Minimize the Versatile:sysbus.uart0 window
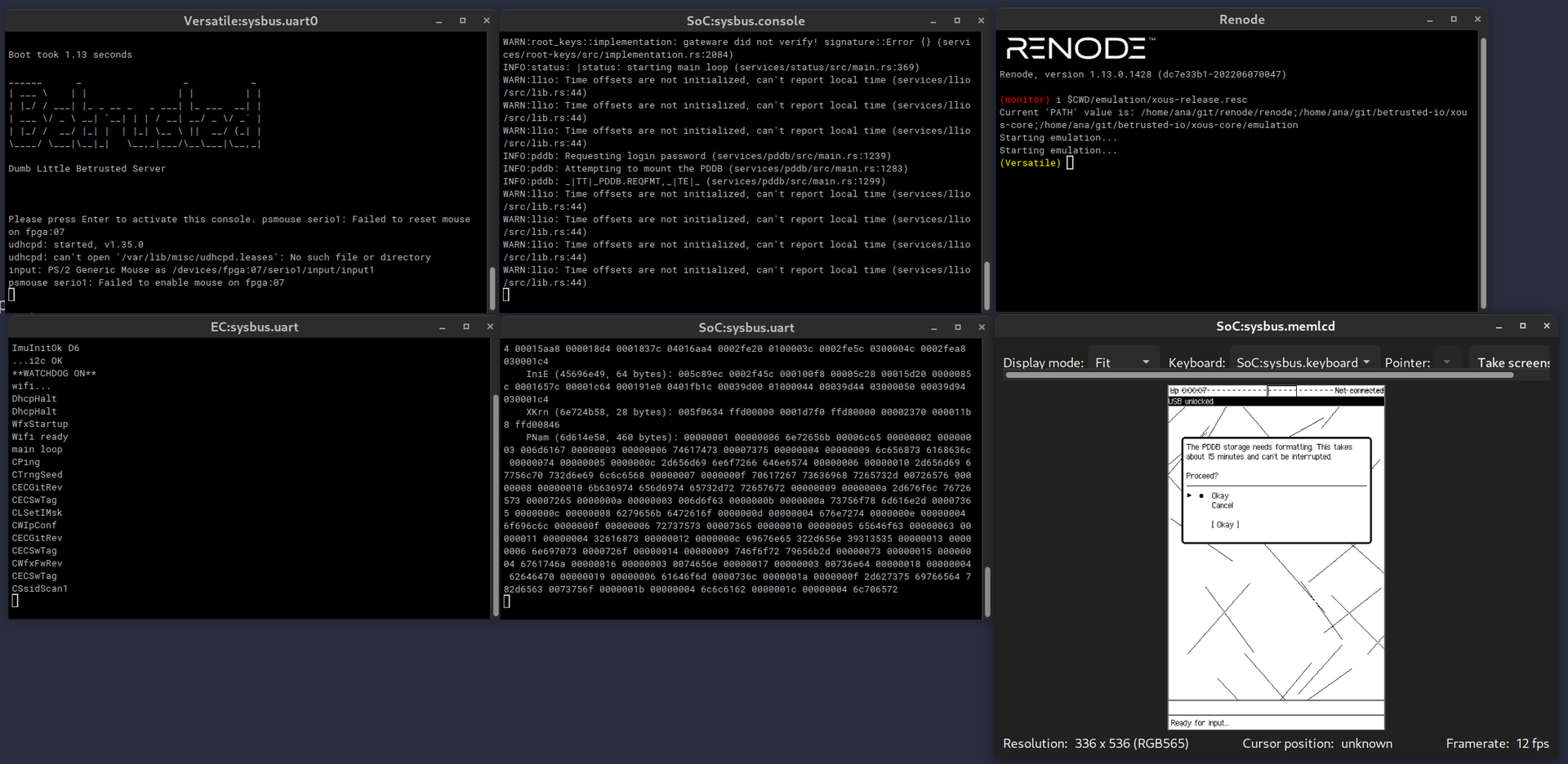 click(439, 20)
